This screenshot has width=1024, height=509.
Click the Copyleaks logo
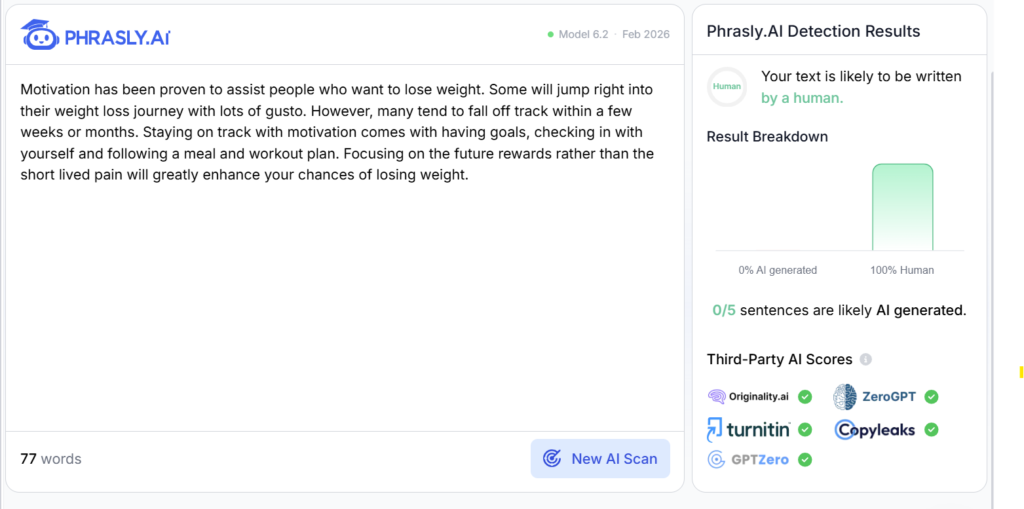[875, 430]
